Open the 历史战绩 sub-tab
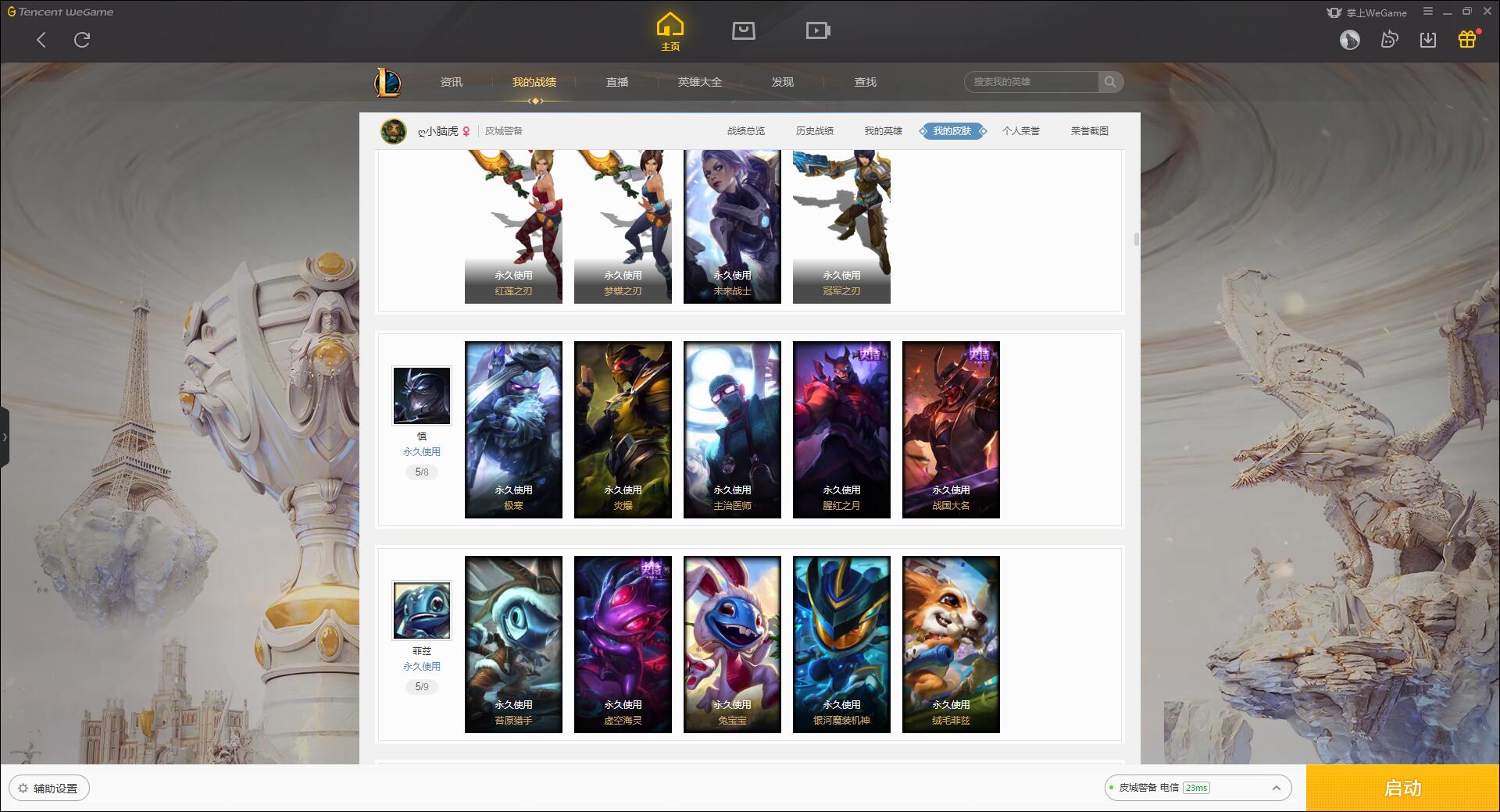Image resolution: width=1500 pixels, height=812 pixels. [815, 131]
